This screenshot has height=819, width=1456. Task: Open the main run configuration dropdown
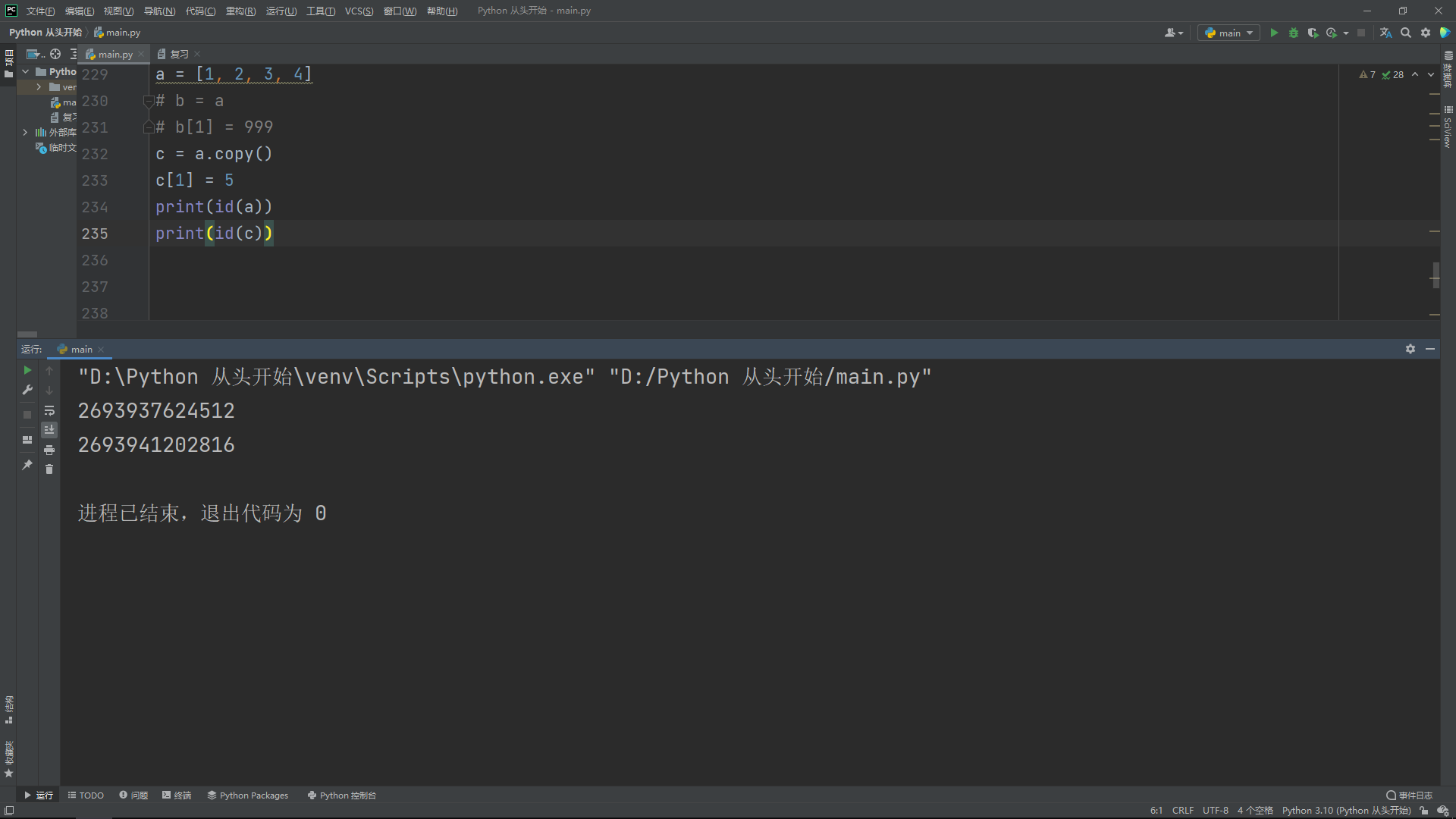pos(1228,33)
